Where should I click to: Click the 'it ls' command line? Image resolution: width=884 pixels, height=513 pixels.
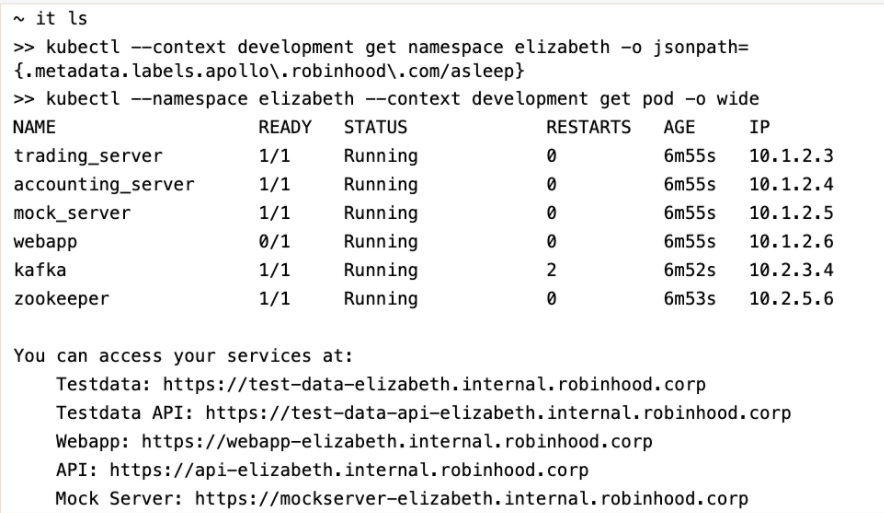[51, 19]
